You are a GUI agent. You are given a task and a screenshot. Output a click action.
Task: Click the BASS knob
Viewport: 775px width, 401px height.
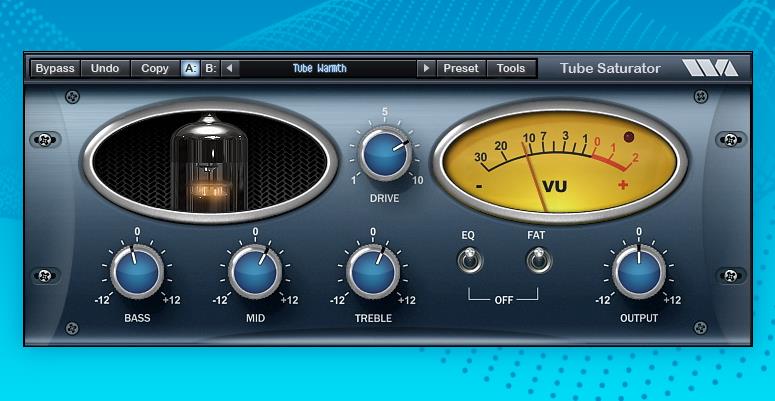pyautogui.click(x=137, y=271)
